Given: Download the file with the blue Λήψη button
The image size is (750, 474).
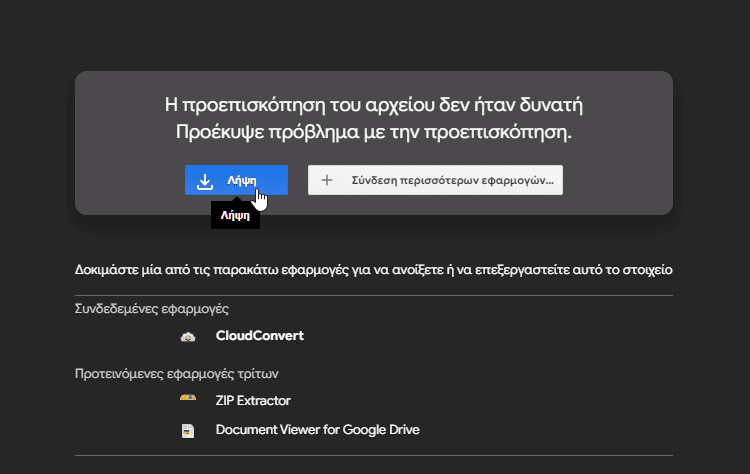Looking at the screenshot, I should [236, 180].
